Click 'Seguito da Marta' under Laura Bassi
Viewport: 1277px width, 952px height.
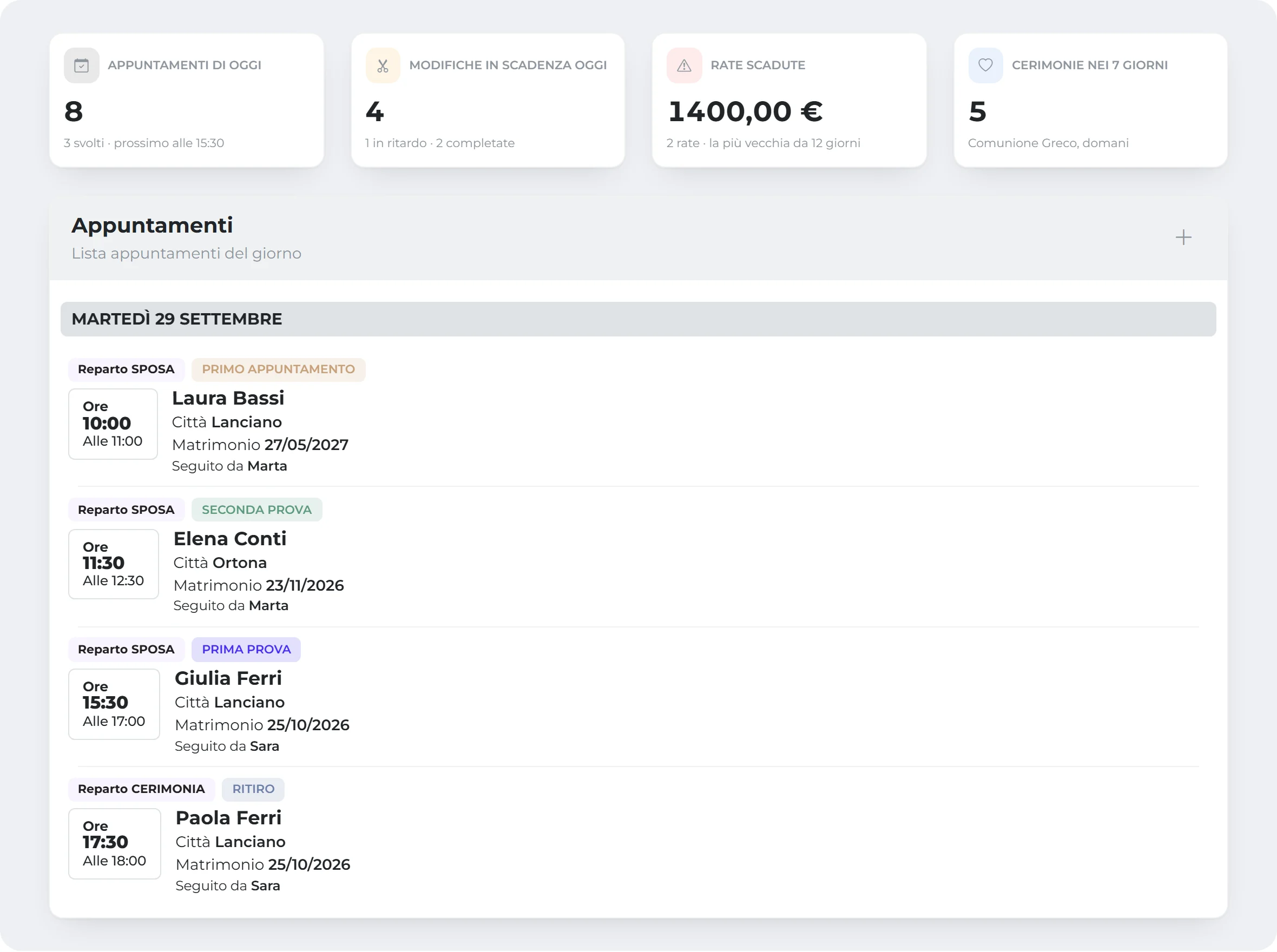coord(229,466)
